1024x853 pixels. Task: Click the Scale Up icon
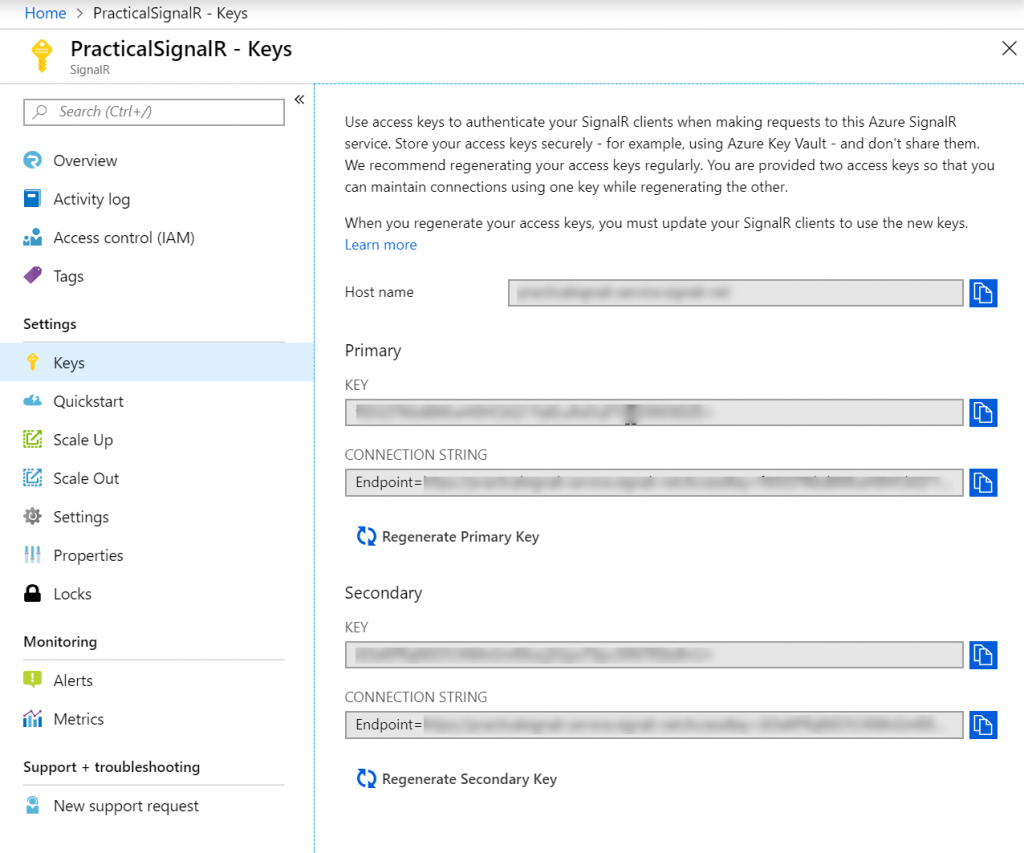pos(33,439)
